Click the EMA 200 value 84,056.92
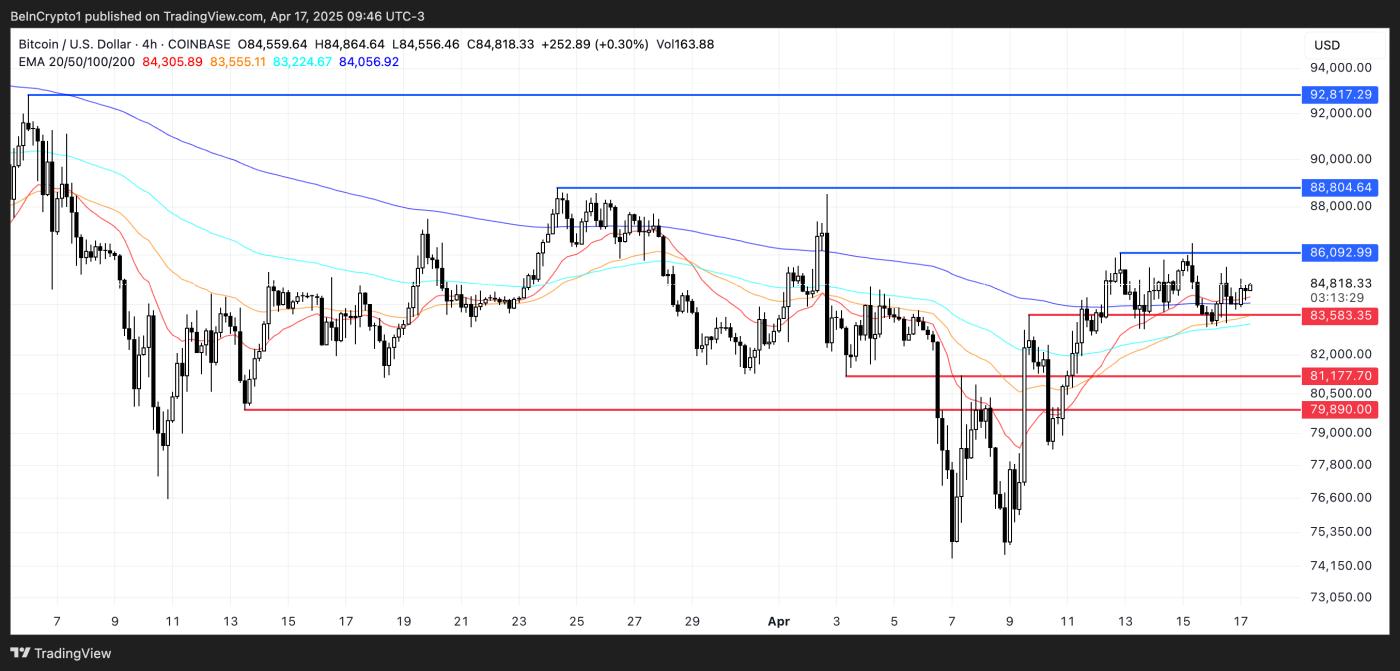 coord(369,62)
